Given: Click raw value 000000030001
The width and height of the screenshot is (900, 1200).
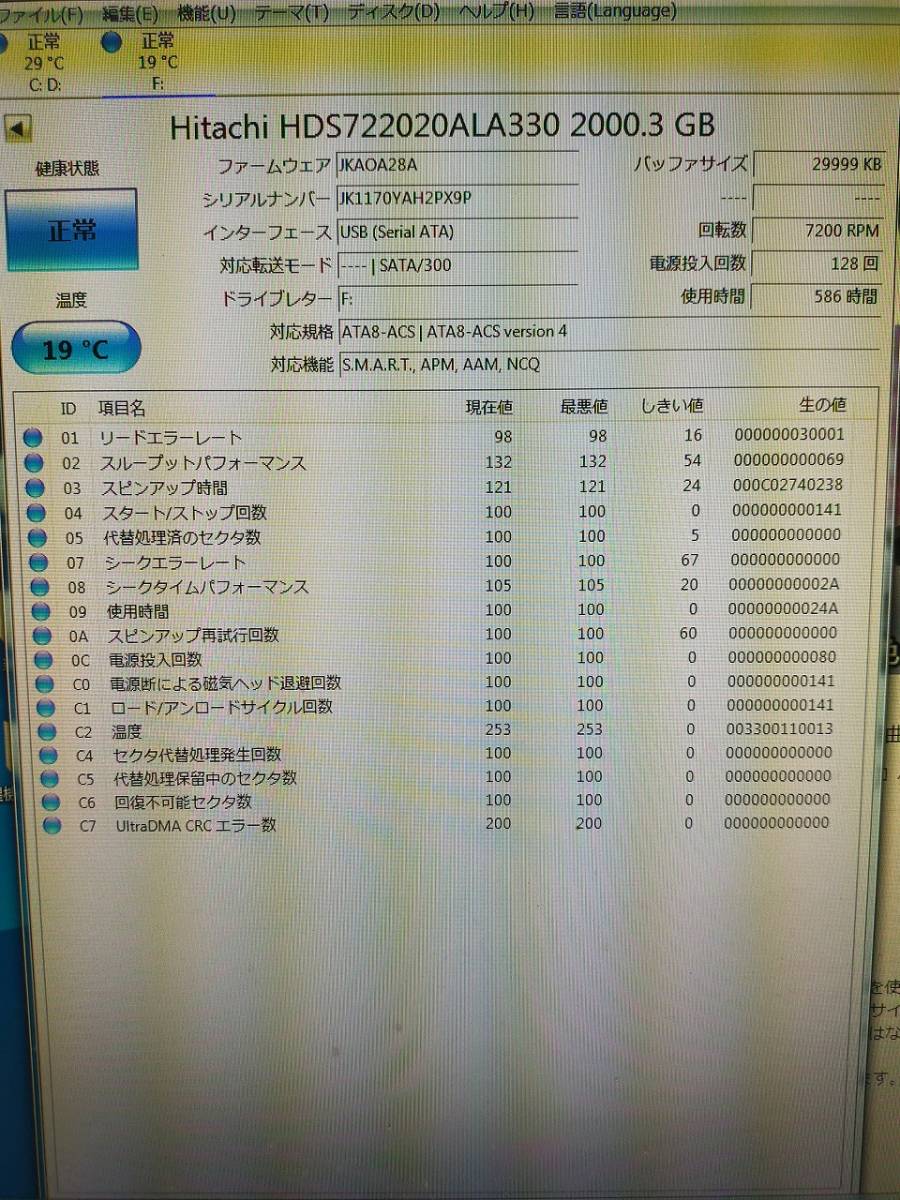Looking at the screenshot, I should point(790,435).
